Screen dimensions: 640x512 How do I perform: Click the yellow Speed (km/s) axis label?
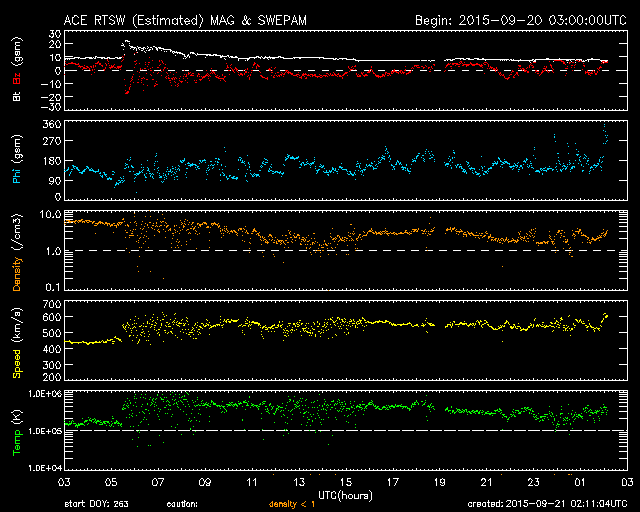17,340
